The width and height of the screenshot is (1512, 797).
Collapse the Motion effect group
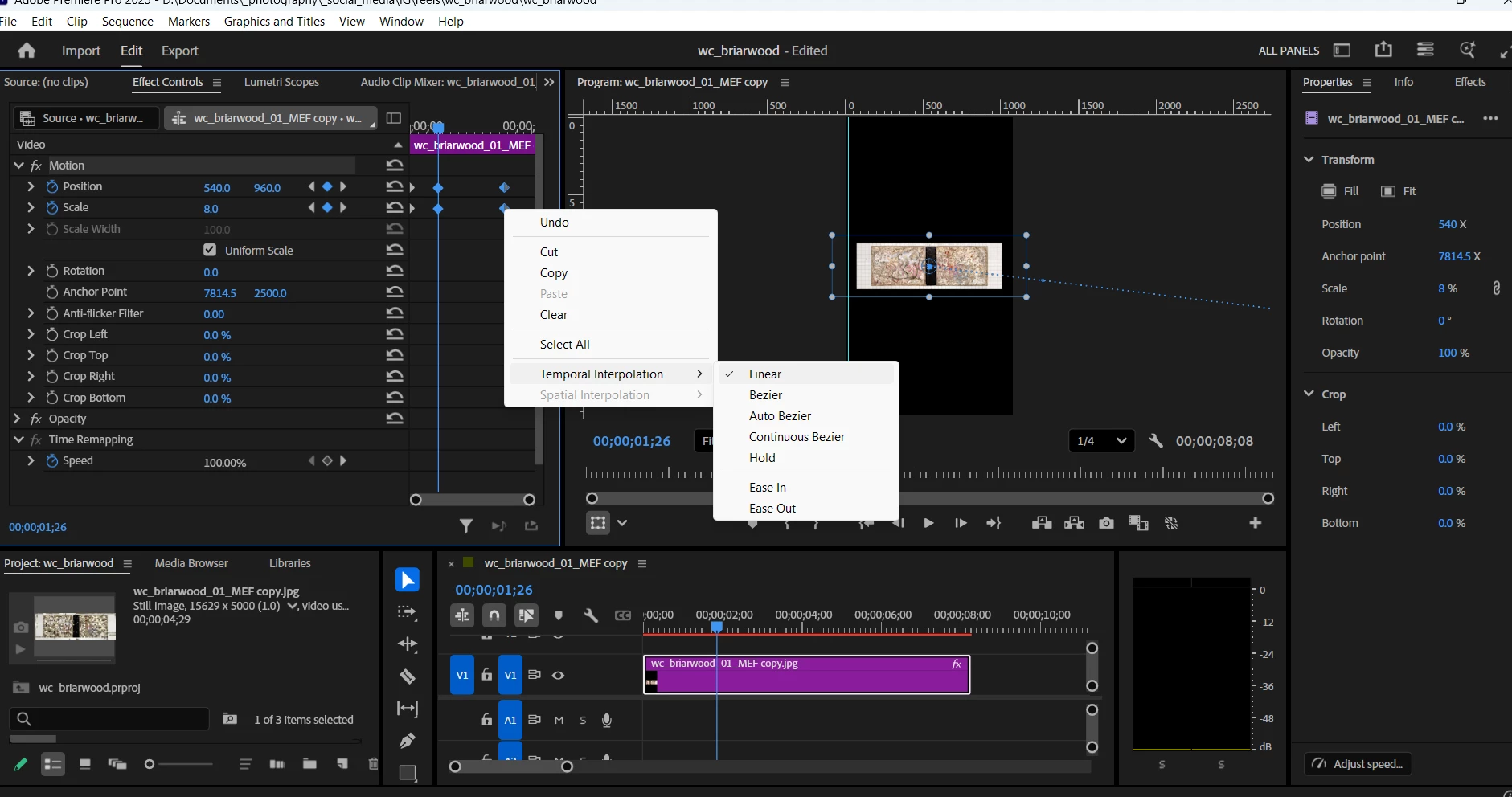(18, 166)
